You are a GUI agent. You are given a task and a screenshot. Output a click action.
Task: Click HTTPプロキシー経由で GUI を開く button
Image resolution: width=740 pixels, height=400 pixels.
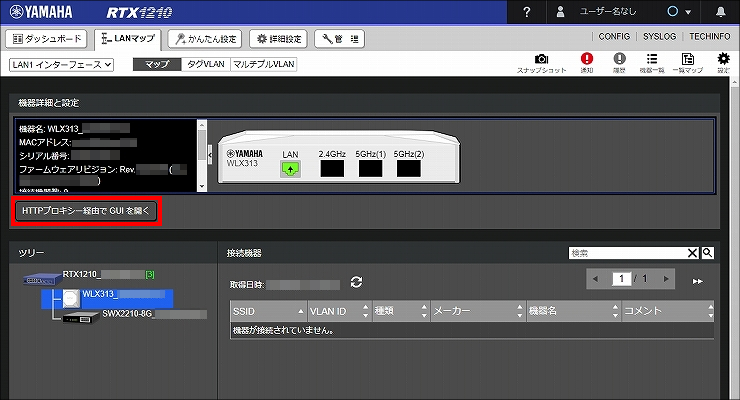[x=85, y=211]
